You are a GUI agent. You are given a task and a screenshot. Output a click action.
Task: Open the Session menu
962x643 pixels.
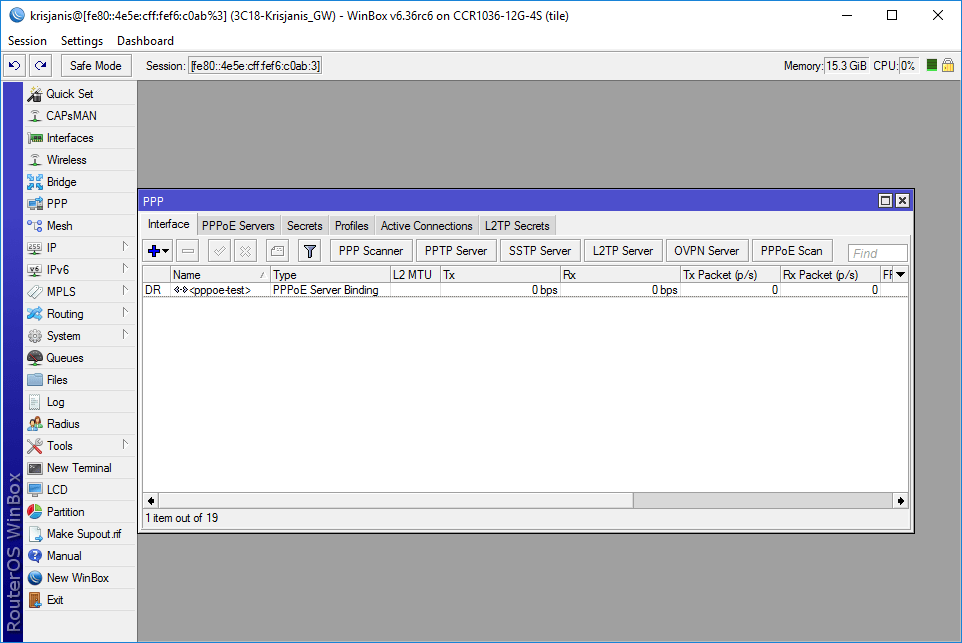[26, 40]
